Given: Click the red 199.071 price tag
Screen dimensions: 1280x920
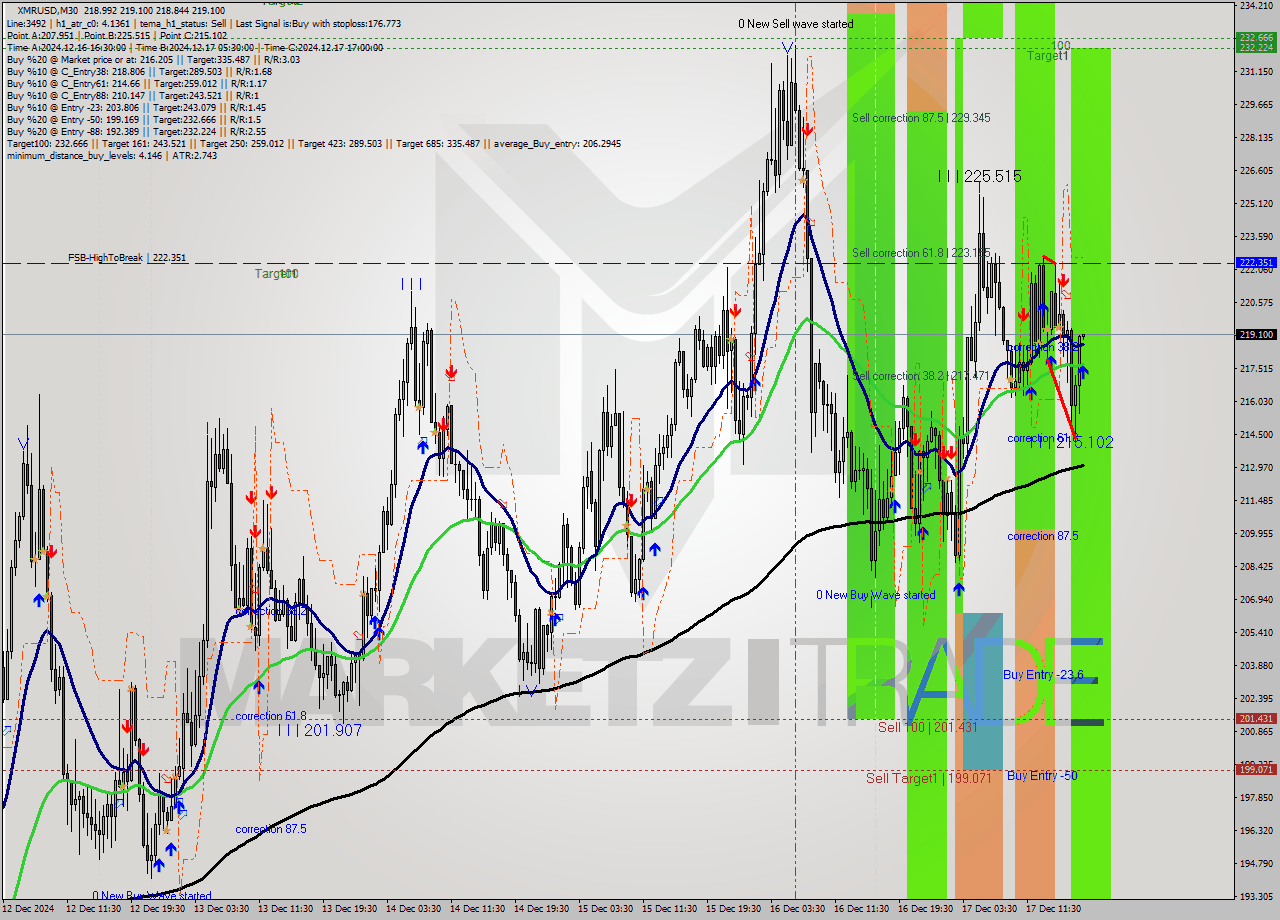Looking at the screenshot, I should click(1255, 769).
